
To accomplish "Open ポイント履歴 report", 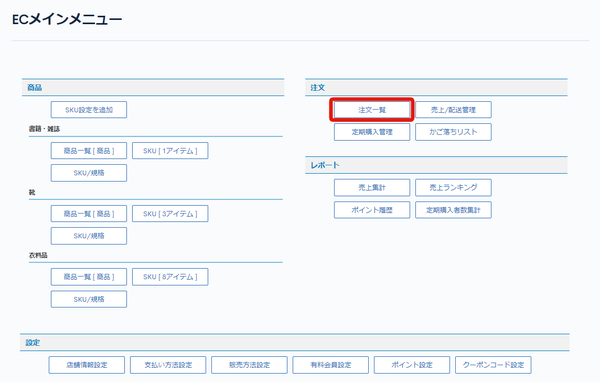I will coord(372,210).
